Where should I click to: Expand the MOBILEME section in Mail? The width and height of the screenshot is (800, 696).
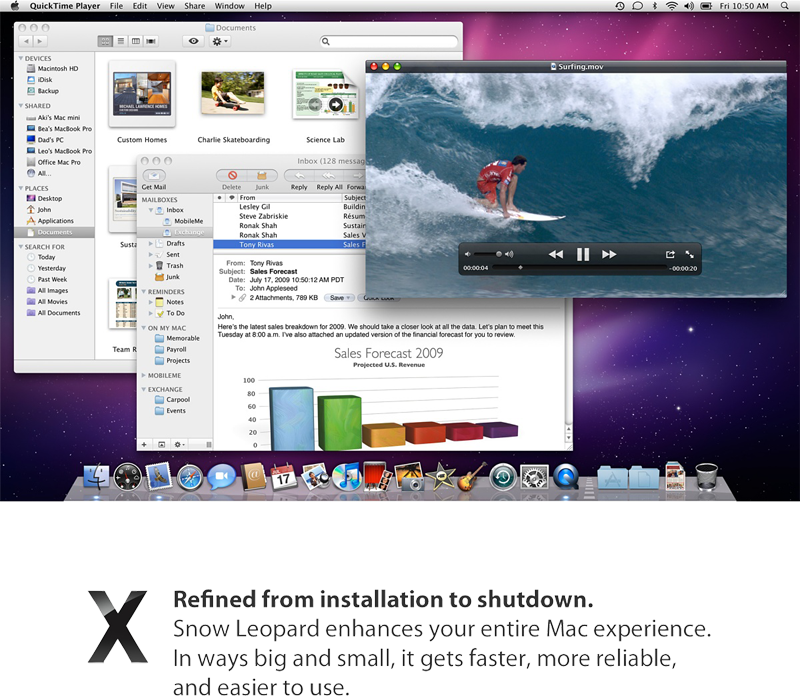point(144,375)
